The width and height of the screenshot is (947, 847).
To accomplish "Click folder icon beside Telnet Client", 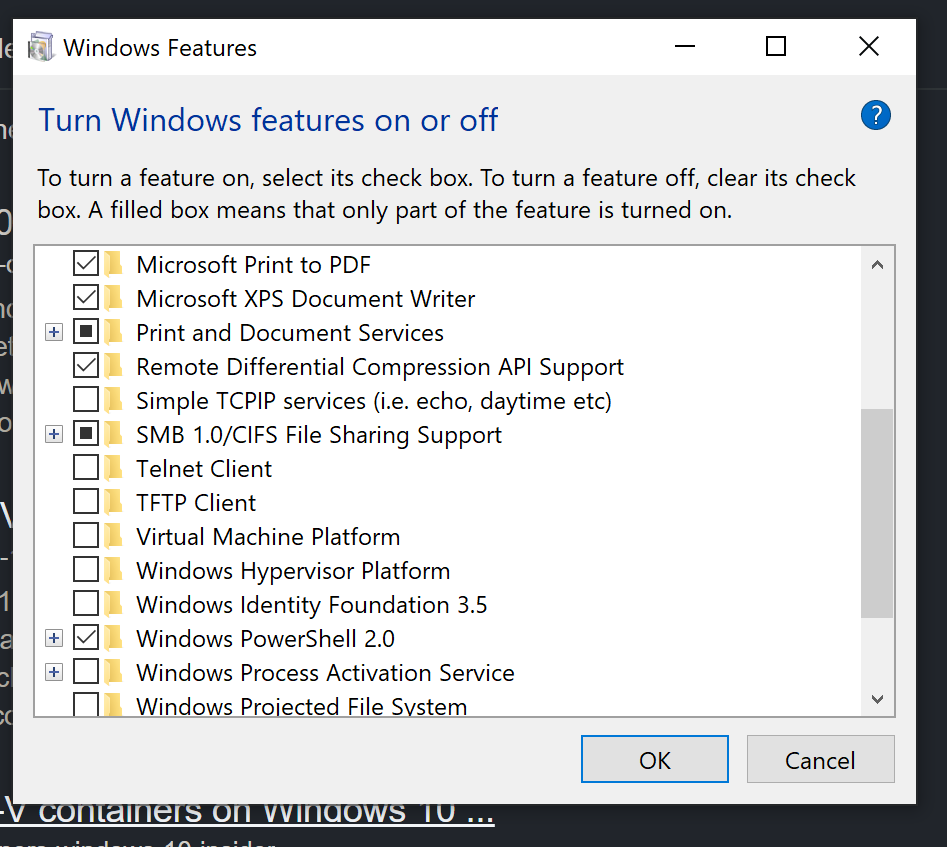I will tap(114, 468).
